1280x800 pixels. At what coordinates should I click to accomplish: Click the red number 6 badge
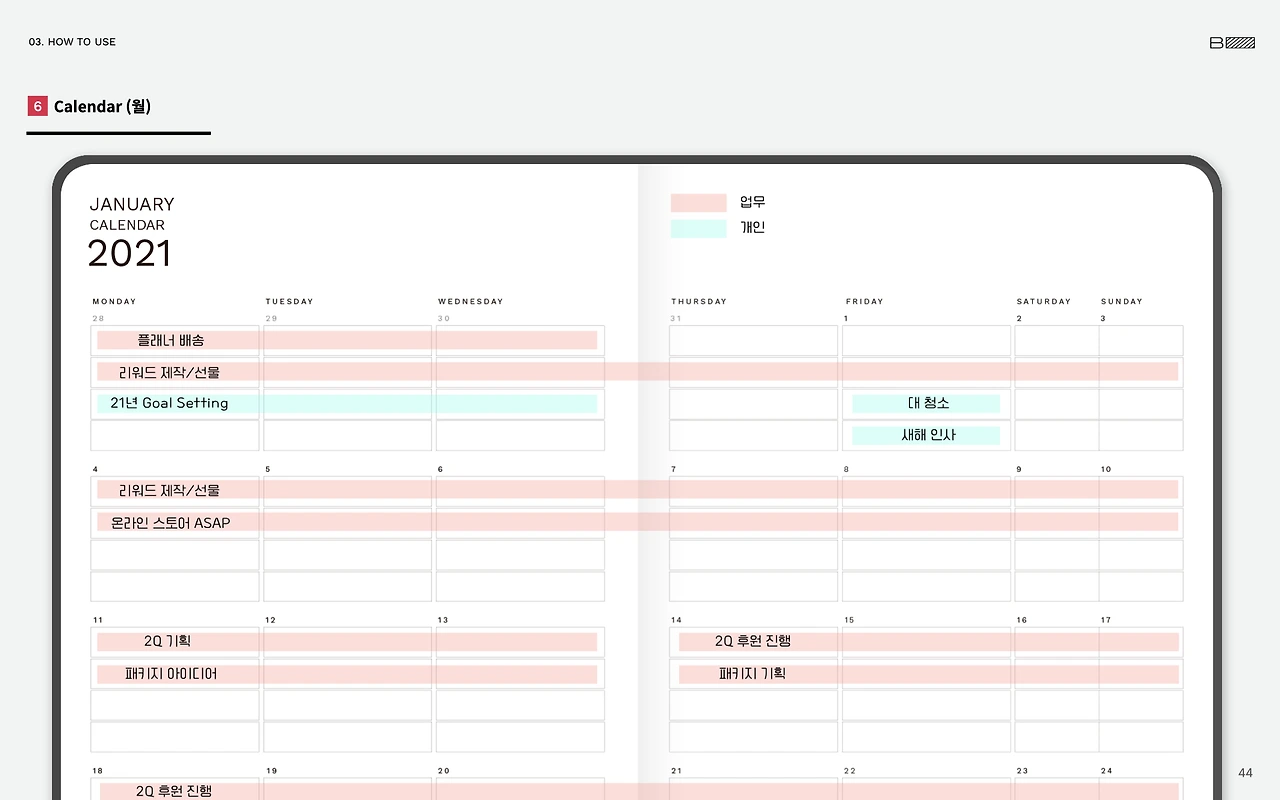click(x=38, y=106)
